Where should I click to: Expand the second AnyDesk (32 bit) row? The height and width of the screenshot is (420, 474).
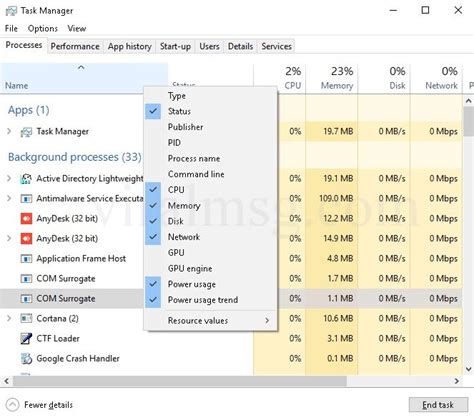click(9, 239)
